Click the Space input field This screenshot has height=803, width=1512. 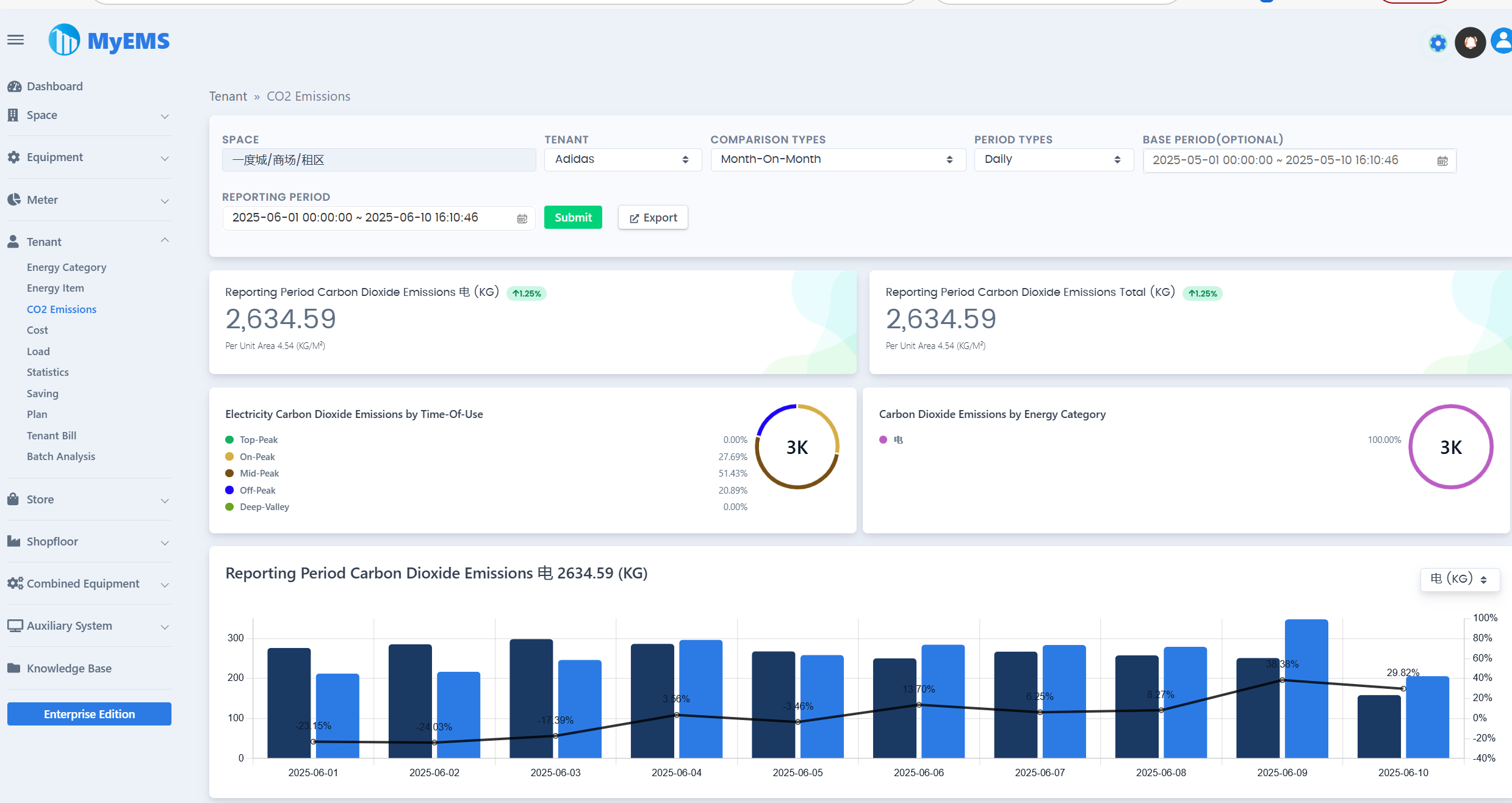coord(378,160)
